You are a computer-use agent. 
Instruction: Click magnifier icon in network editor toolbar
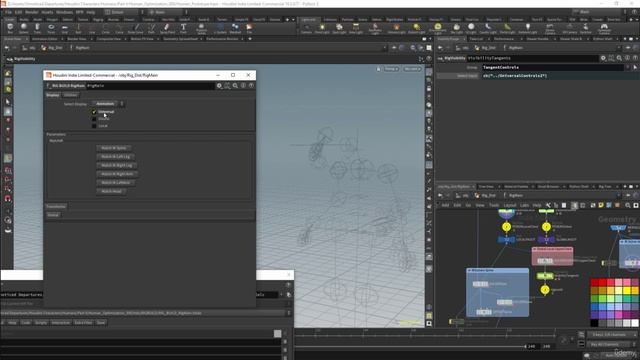628,205
